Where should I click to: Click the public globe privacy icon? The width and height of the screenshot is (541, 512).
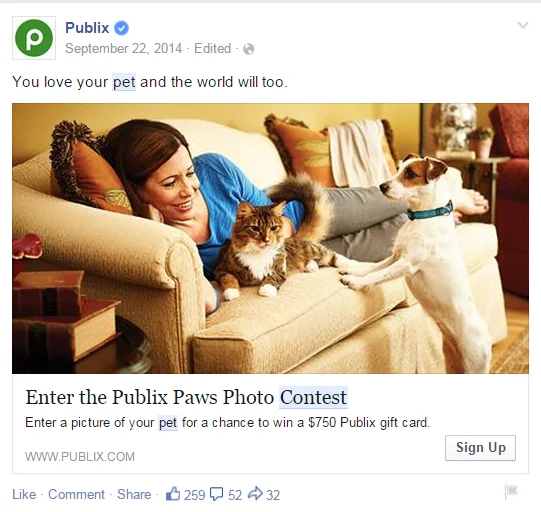[248, 49]
